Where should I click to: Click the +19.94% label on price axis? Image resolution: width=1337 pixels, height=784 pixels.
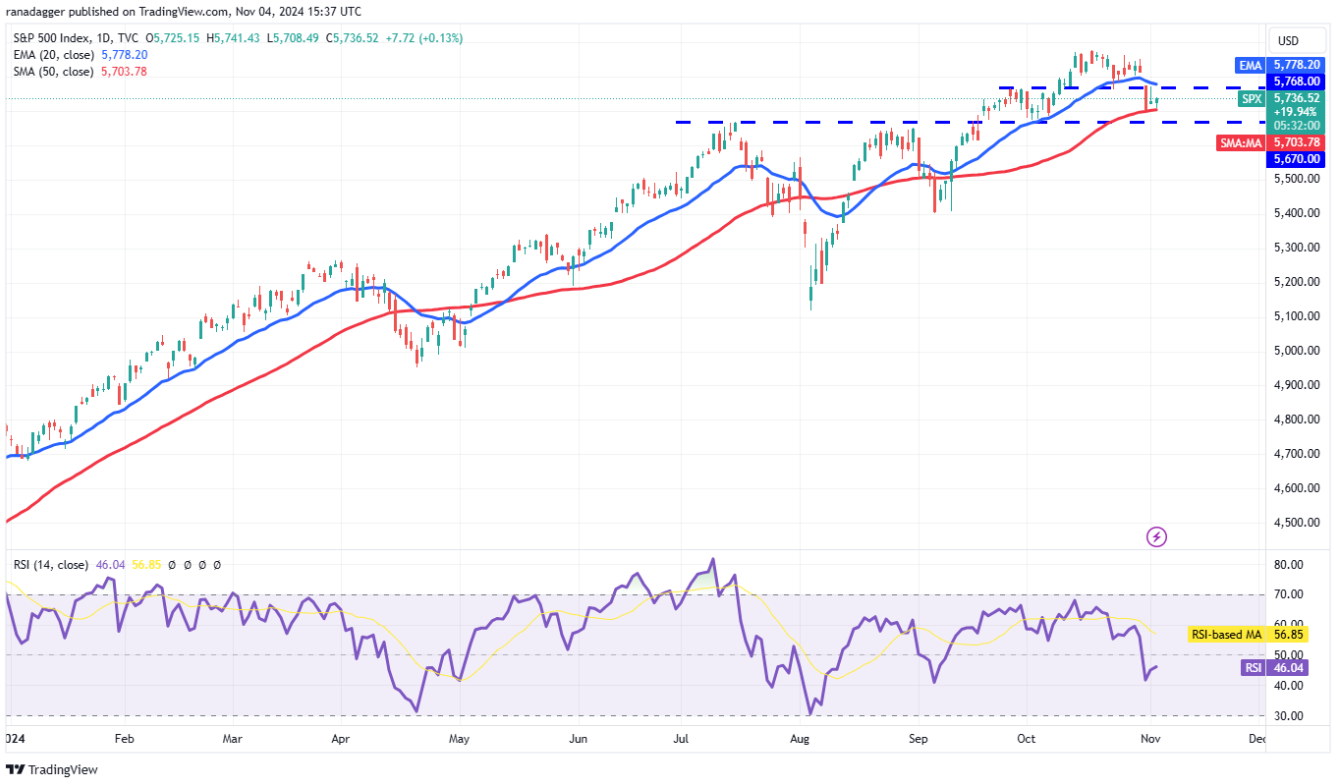1297,112
